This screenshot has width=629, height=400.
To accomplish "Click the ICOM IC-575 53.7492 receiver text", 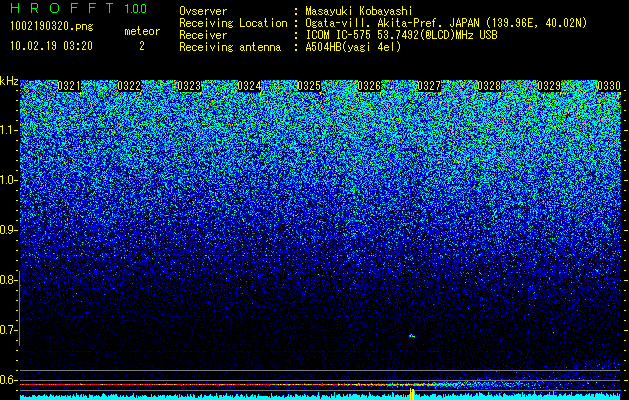I will [401, 35].
